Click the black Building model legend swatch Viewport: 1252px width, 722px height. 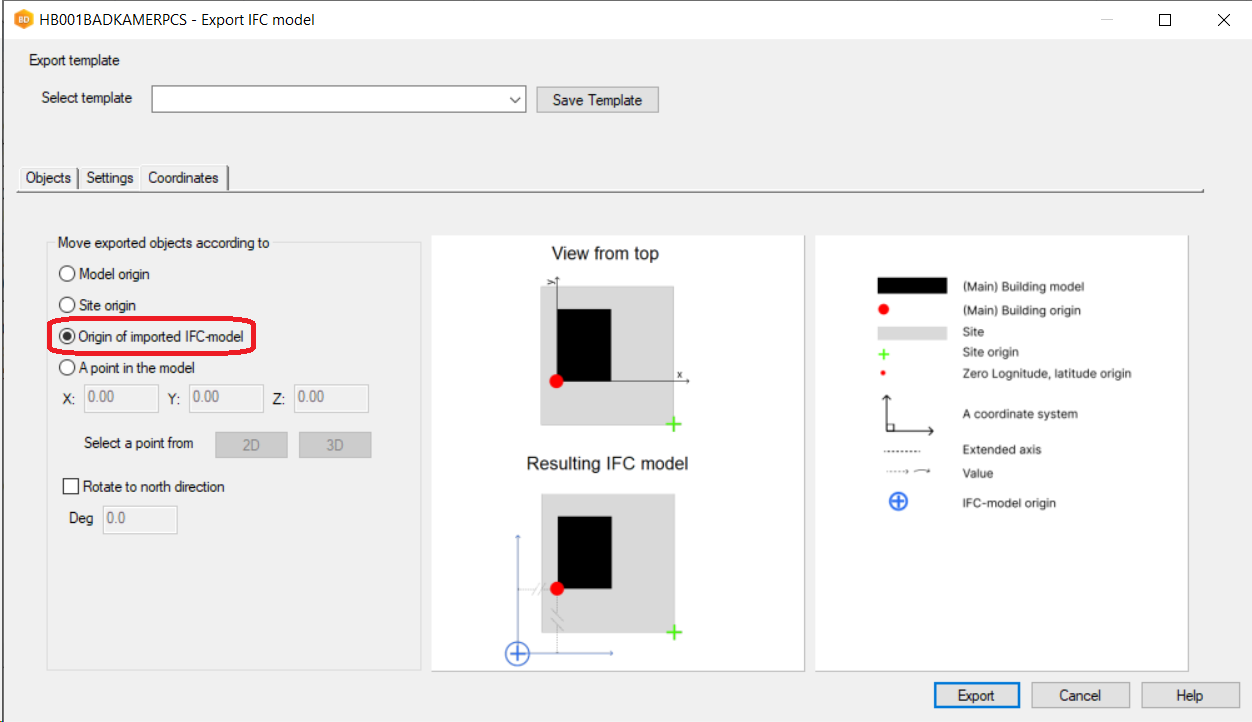pyautogui.click(x=912, y=286)
